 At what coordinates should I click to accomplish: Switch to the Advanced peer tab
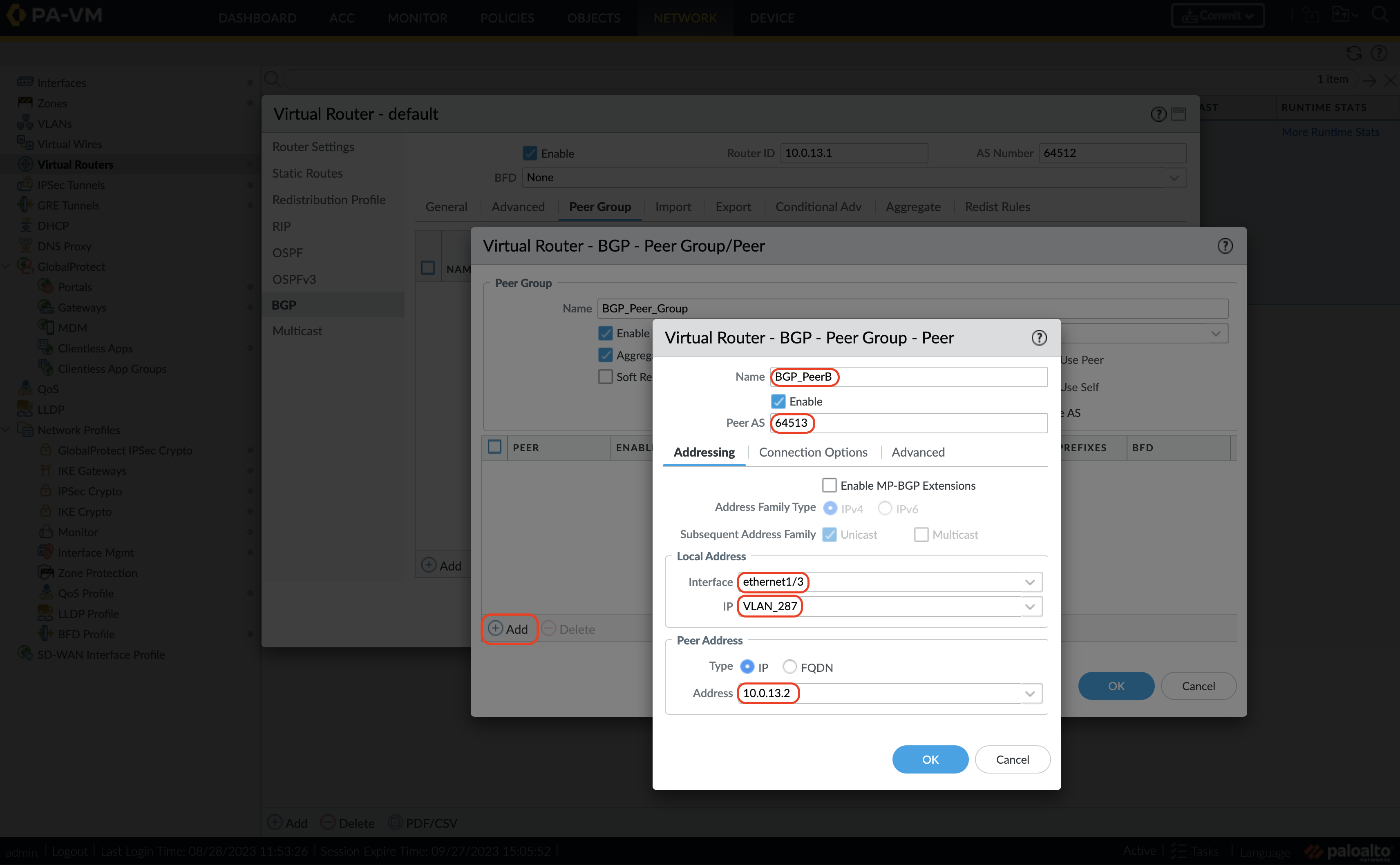pyautogui.click(x=917, y=452)
